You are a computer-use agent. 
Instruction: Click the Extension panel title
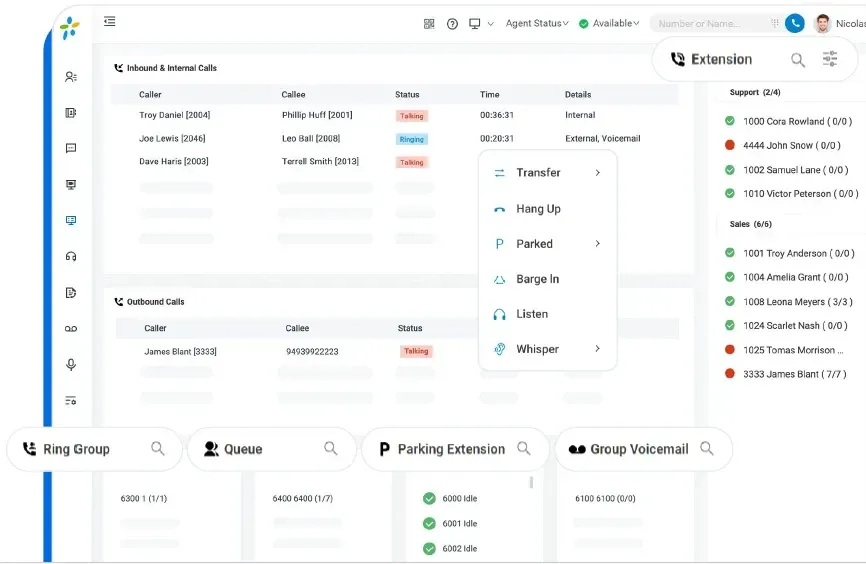click(x=721, y=59)
